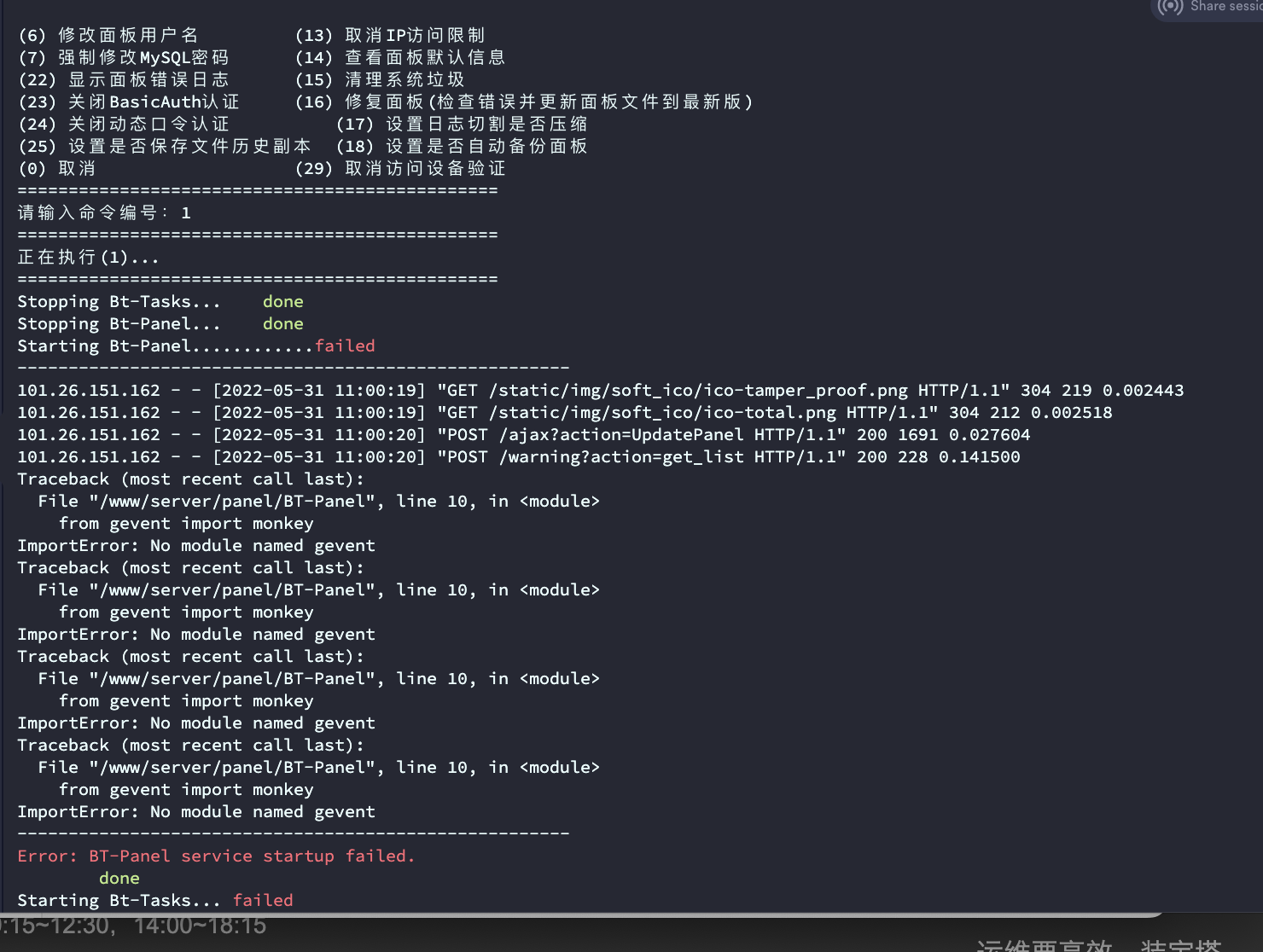Click POST /ajax?action=UpdatePanel log line
1263x952 pixels.
524,434
